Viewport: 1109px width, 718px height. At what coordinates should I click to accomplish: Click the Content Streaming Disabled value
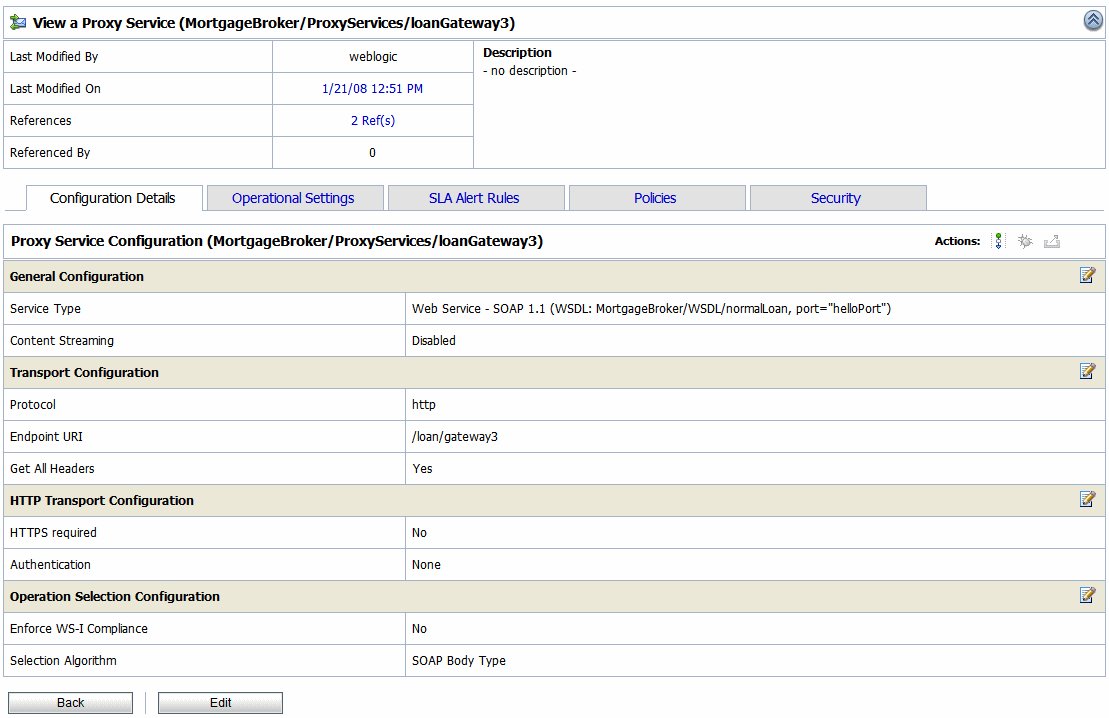(x=434, y=340)
